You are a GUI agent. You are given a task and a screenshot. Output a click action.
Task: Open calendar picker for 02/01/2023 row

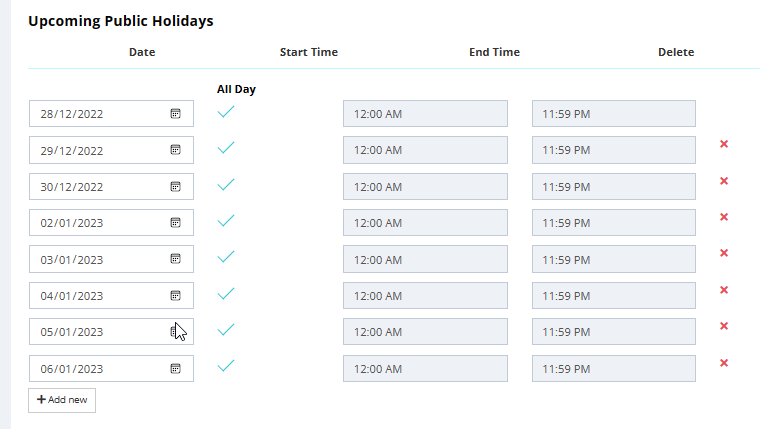coord(175,222)
